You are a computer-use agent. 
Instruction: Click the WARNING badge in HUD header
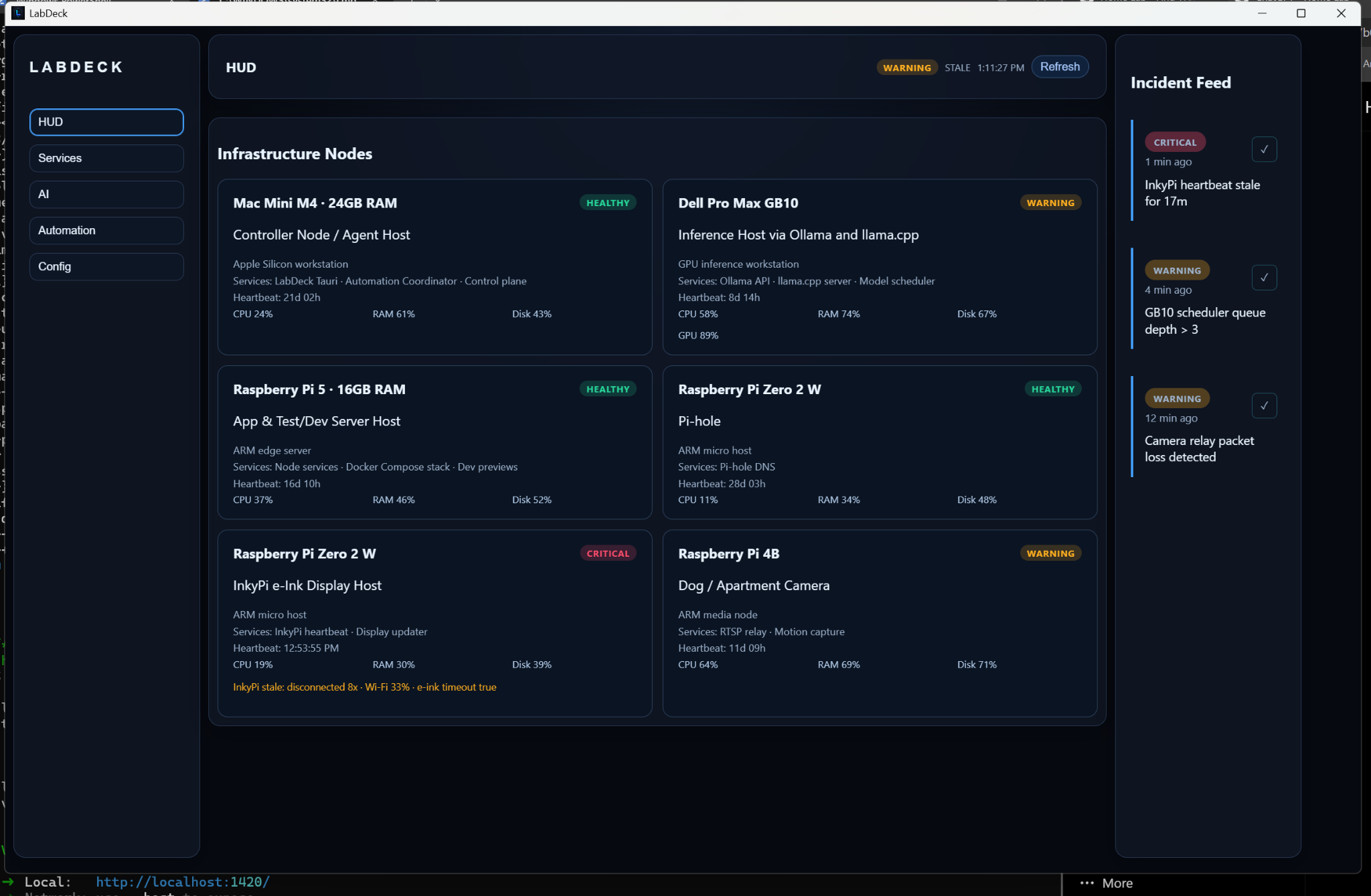pyautogui.click(x=907, y=68)
